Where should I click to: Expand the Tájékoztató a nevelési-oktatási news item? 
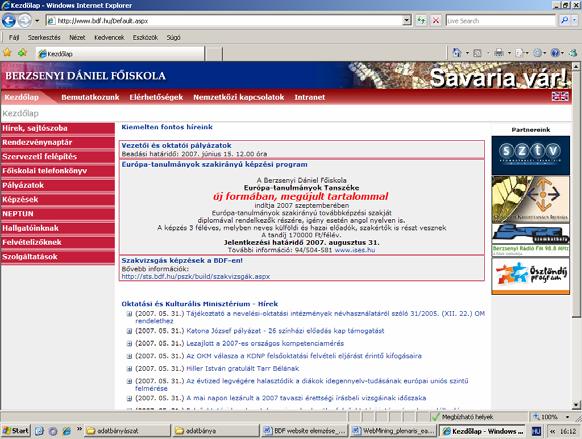[129, 314]
